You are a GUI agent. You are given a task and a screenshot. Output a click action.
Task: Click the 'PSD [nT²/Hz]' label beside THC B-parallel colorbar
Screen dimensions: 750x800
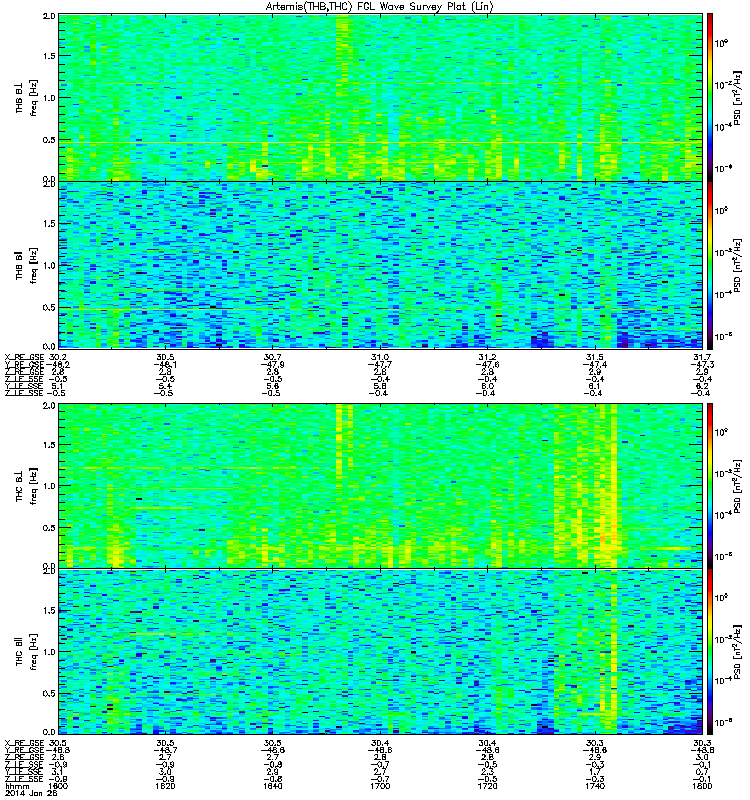pyautogui.click(x=737, y=652)
